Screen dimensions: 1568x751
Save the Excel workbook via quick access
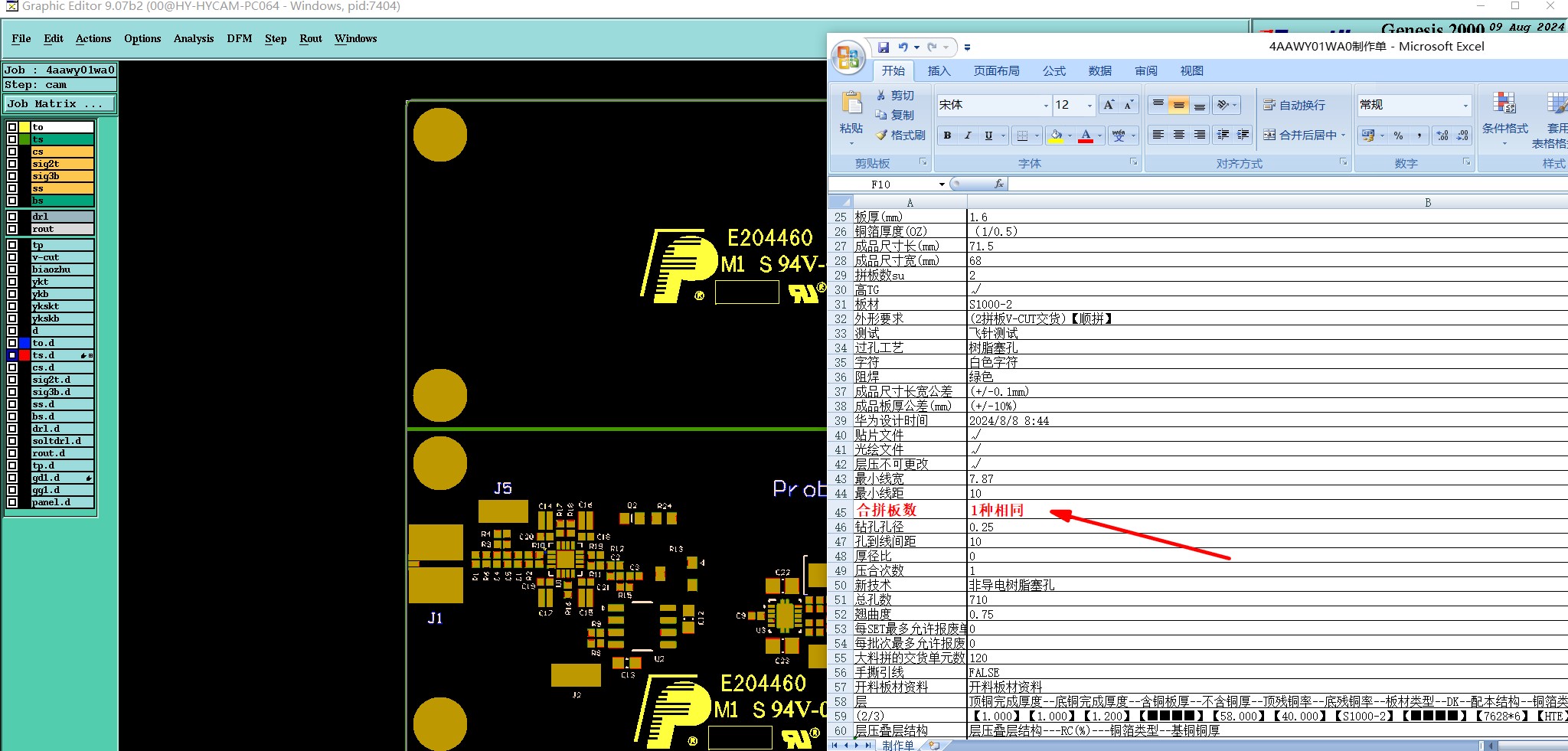[883, 47]
